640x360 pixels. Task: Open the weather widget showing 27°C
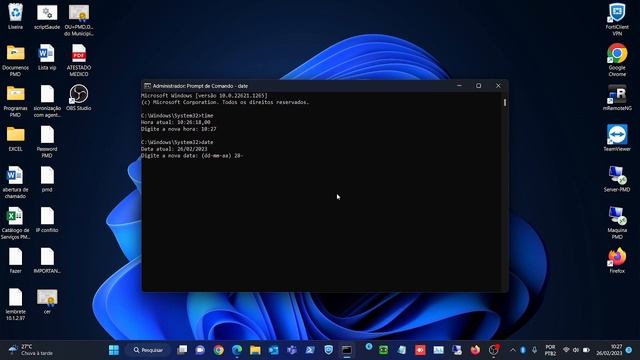pyautogui.click(x=31, y=350)
